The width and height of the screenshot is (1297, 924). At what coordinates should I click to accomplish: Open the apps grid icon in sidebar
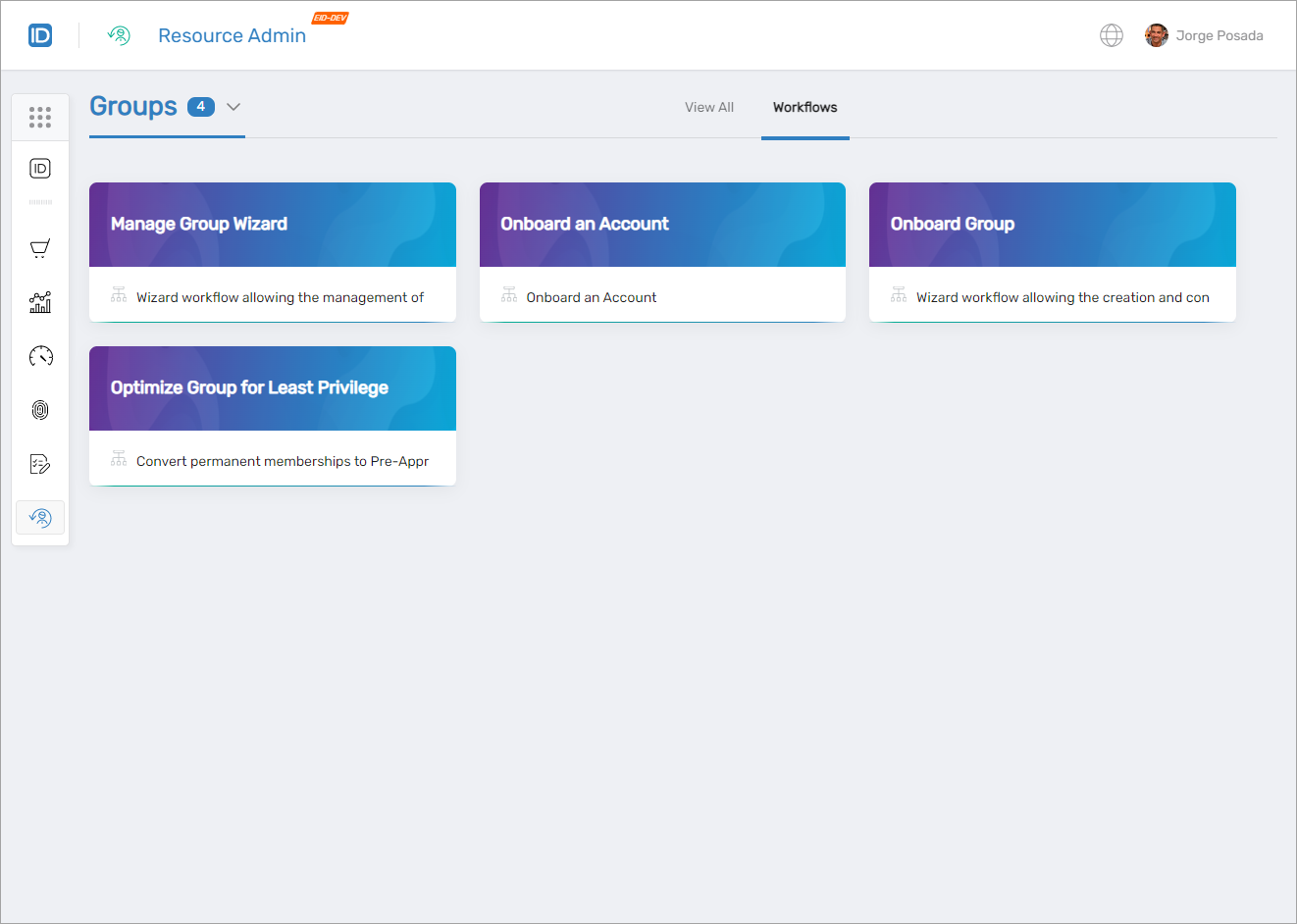click(x=40, y=117)
